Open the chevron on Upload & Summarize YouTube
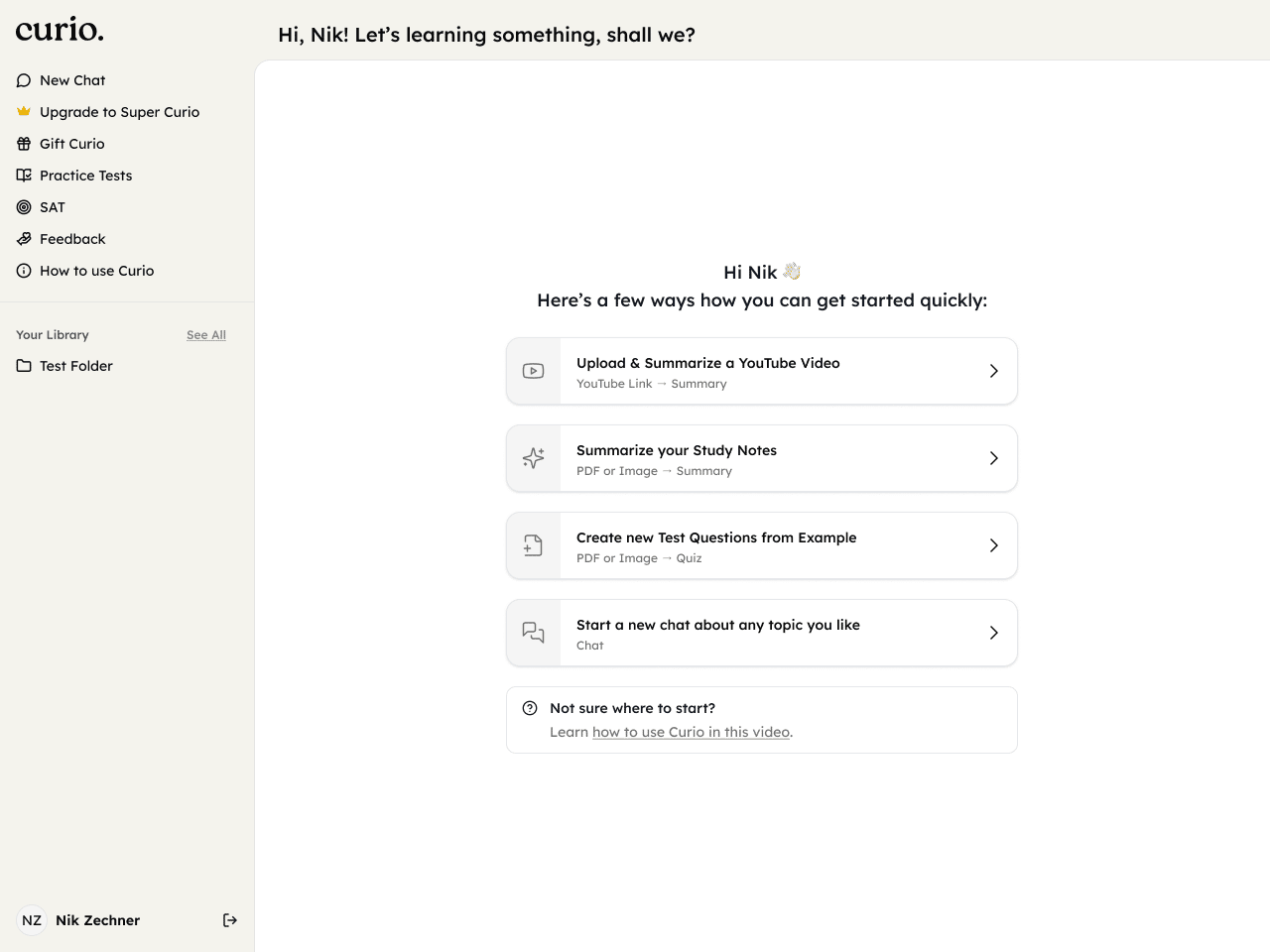Screen dimensions: 1270x952 [x=993, y=371]
